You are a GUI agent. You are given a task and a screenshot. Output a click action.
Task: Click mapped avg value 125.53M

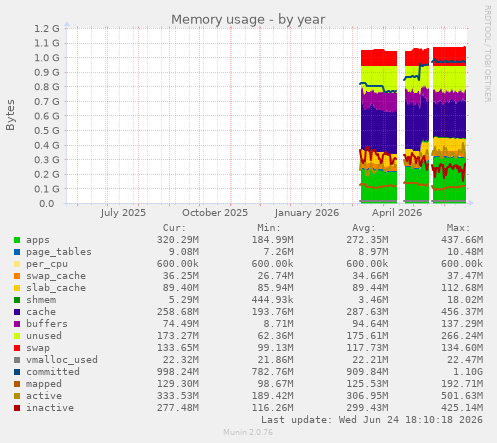[367, 384]
